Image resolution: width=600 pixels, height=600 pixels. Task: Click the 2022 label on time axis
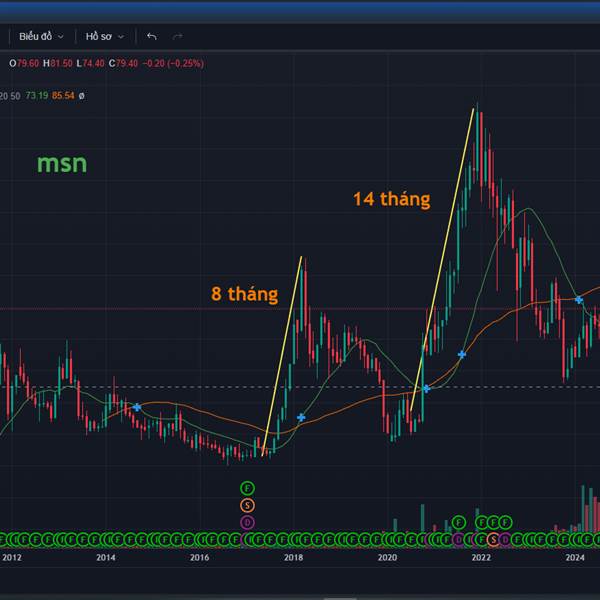pos(481,558)
